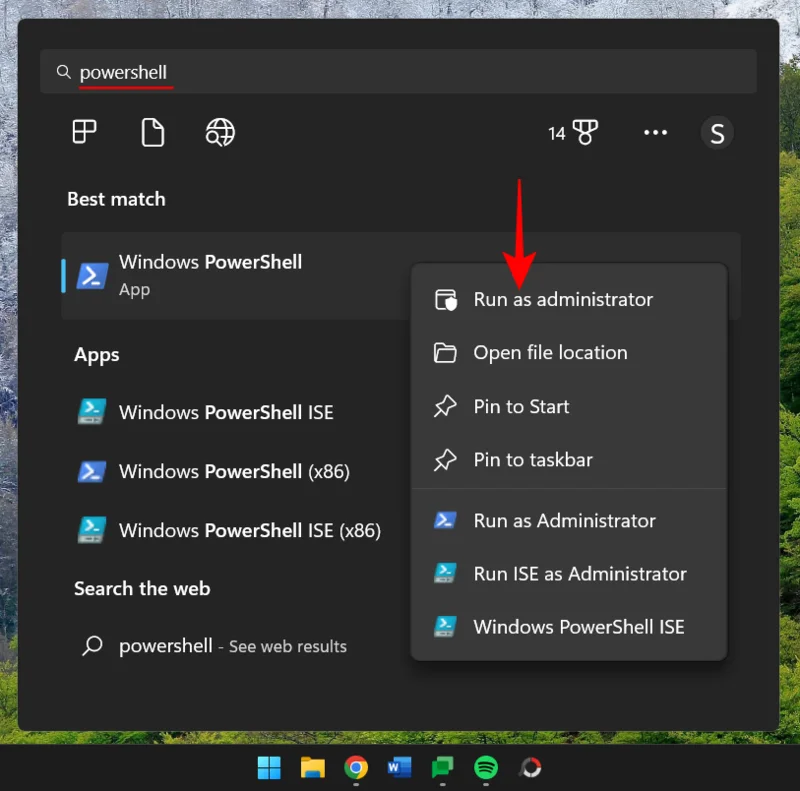Open Google Chat from the taskbar
The image size is (800, 791).
tap(444, 768)
